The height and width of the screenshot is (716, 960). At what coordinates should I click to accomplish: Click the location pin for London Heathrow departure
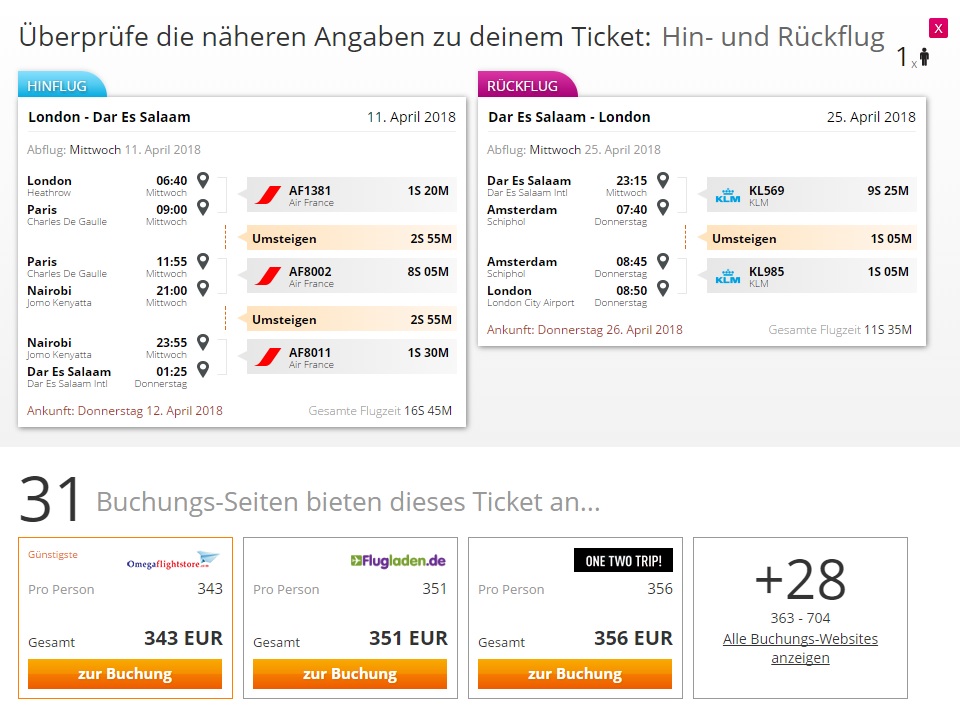pyautogui.click(x=203, y=180)
